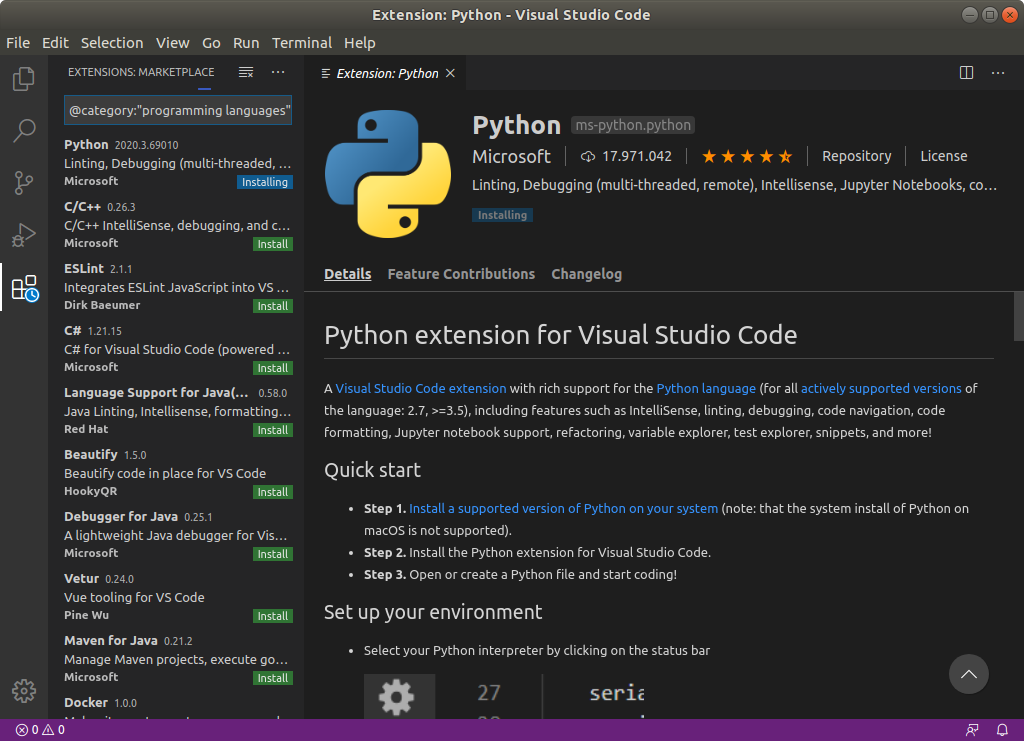Switch to the Changelog tab
Viewport: 1024px width, 741px height.
[x=586, y=274]
